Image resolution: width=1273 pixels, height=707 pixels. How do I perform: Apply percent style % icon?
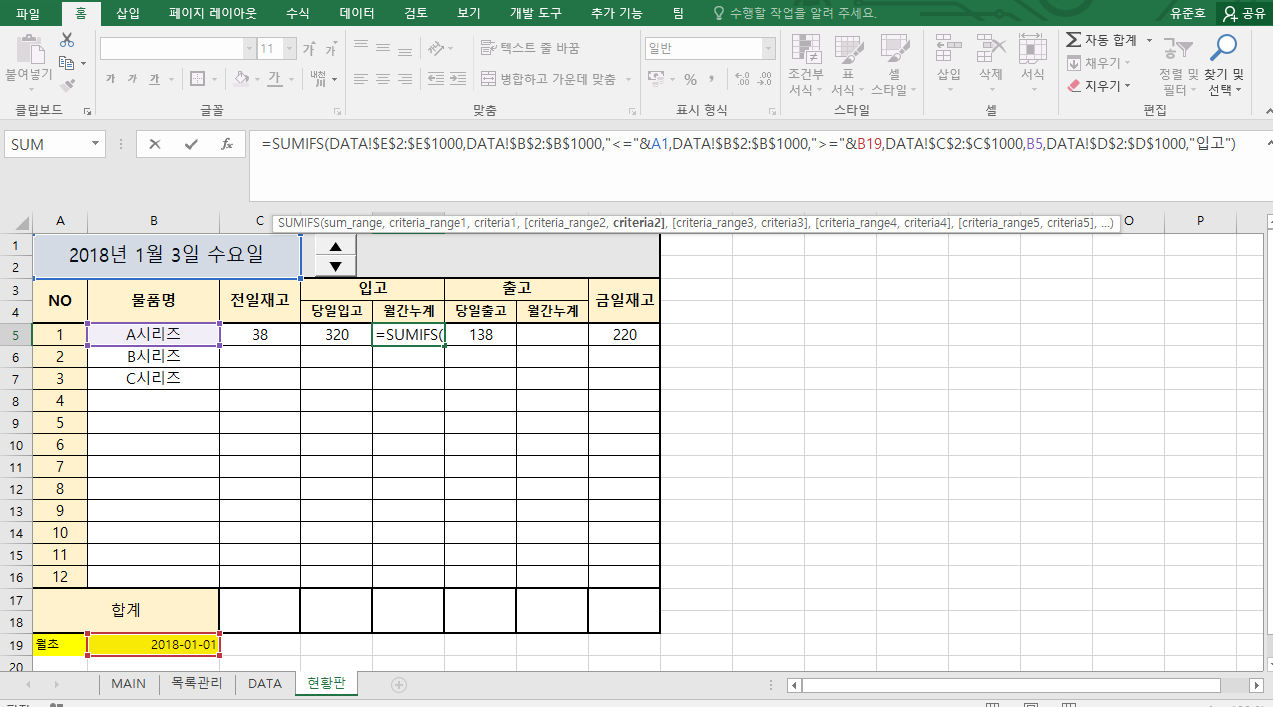point(690,79)
